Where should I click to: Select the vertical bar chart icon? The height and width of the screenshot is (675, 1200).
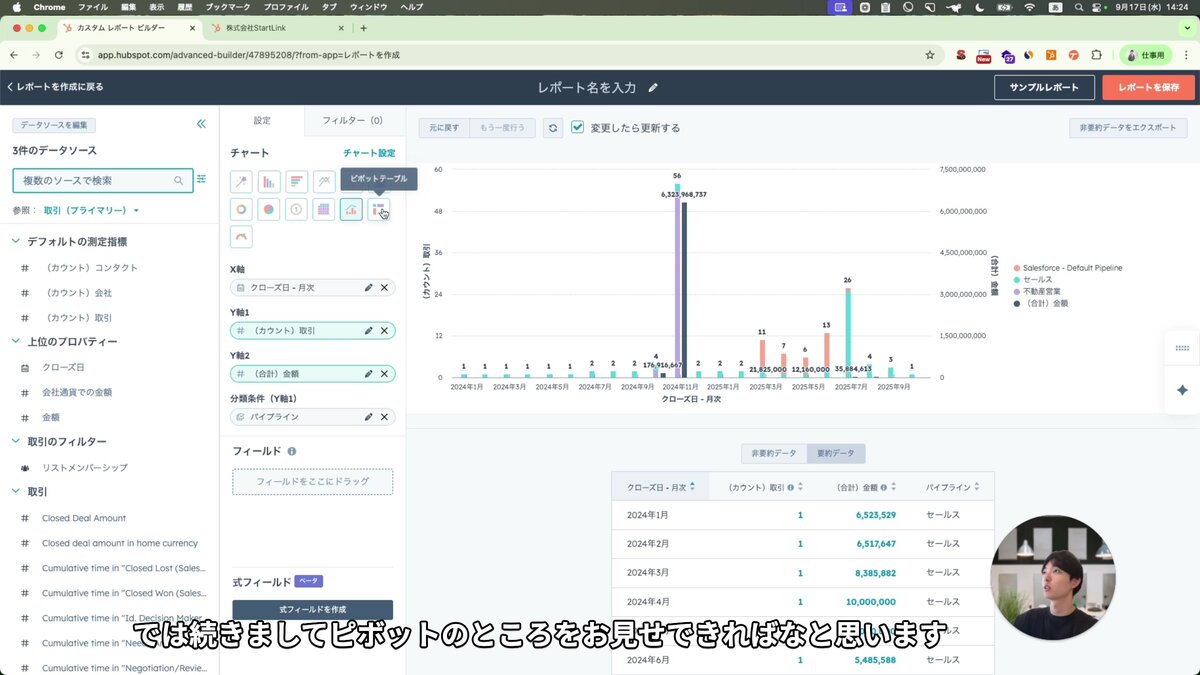[269, 181]
